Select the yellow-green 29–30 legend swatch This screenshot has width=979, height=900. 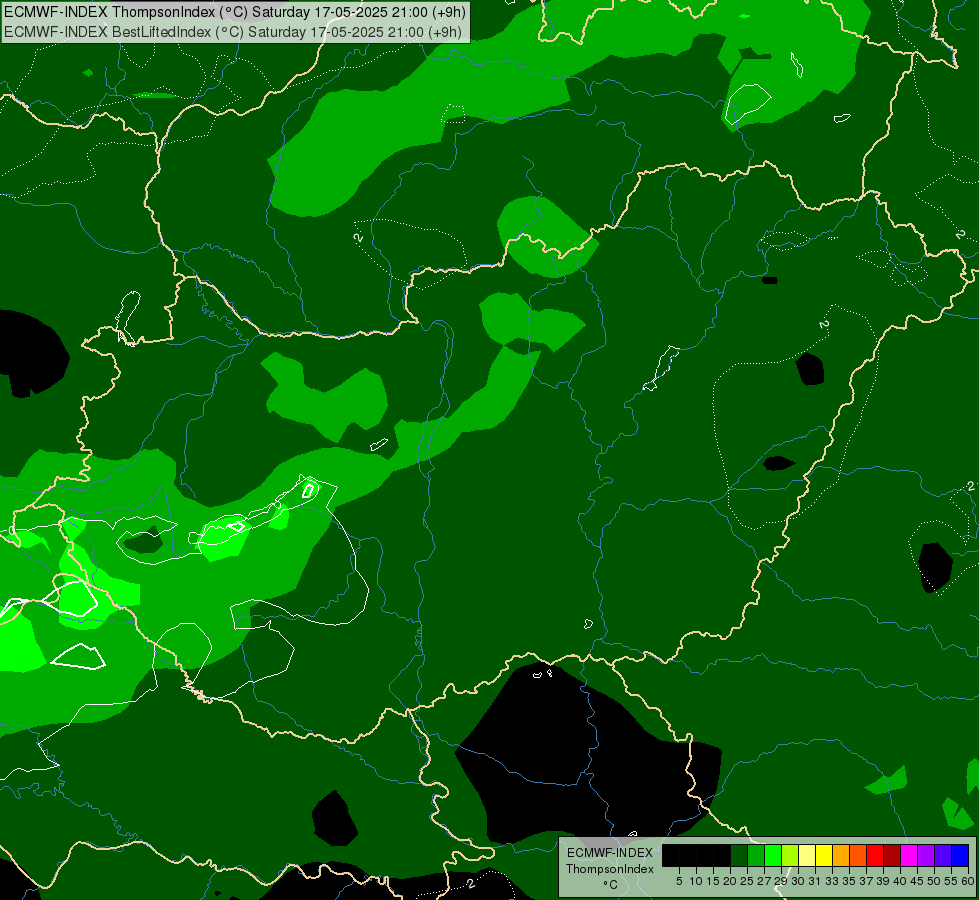click(x=790, y=856)
